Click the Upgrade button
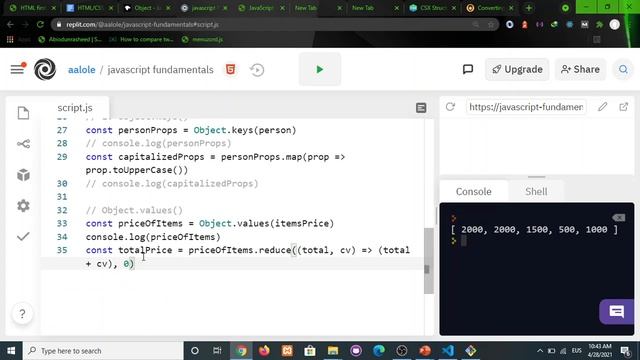The height and width of the screenshot is (360, 640). 517,69
